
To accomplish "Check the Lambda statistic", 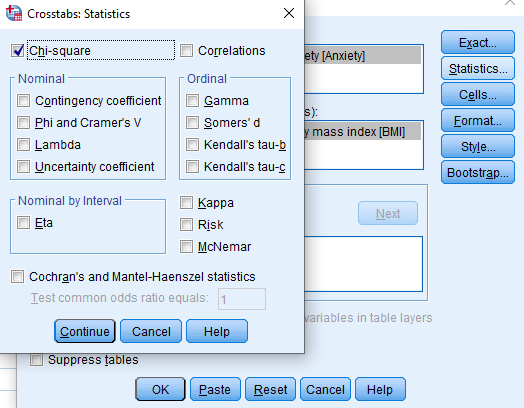I will [x=23, y=145].
